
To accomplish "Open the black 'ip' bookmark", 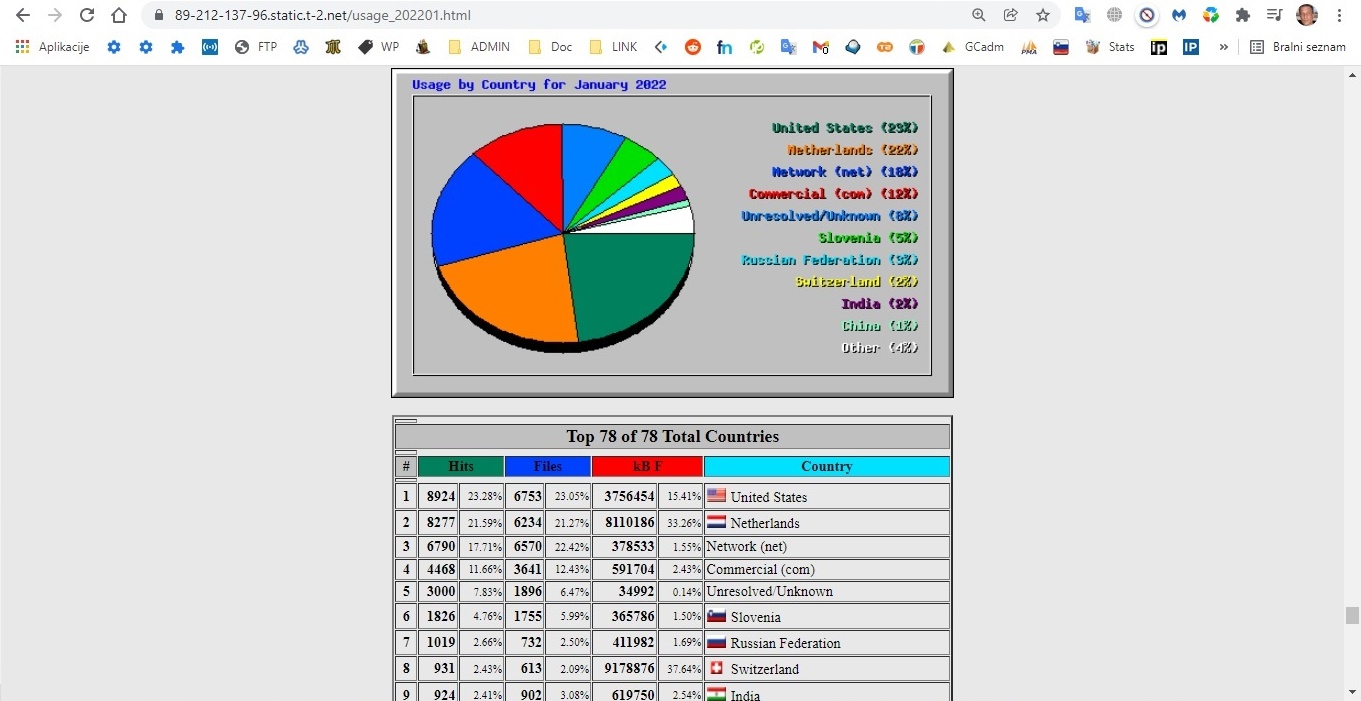I will pos(1159,47).
